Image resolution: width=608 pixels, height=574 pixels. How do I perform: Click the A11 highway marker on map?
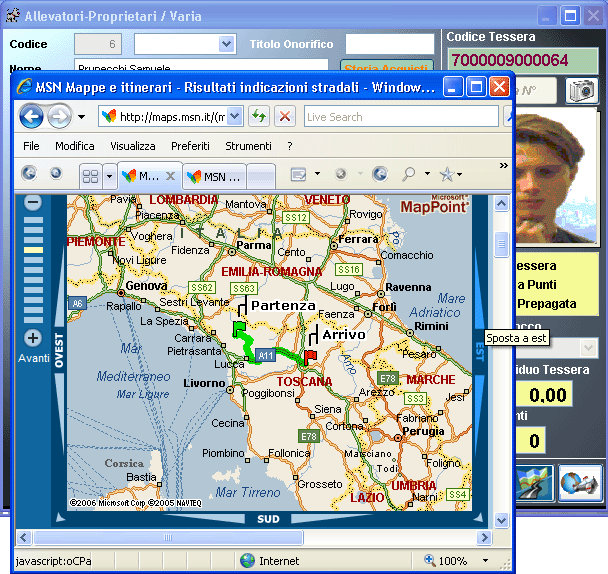click(x=266, y=355)
